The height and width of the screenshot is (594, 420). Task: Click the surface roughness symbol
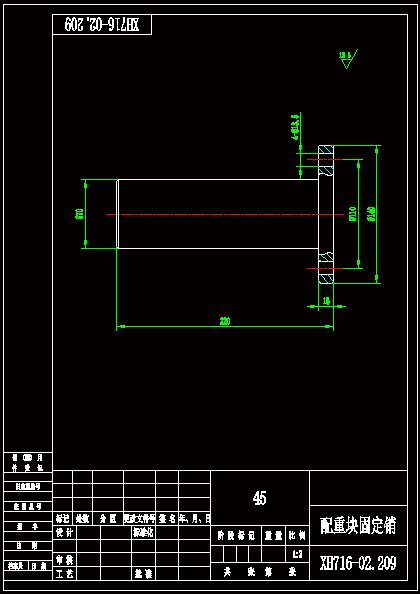coord(348,59)
